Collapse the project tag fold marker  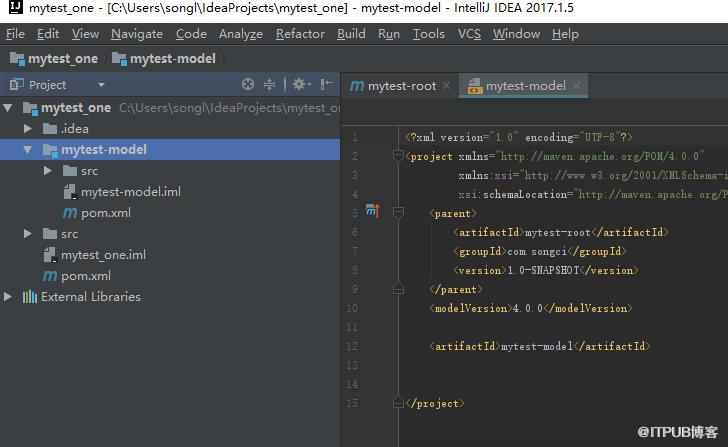coord(398,155)
